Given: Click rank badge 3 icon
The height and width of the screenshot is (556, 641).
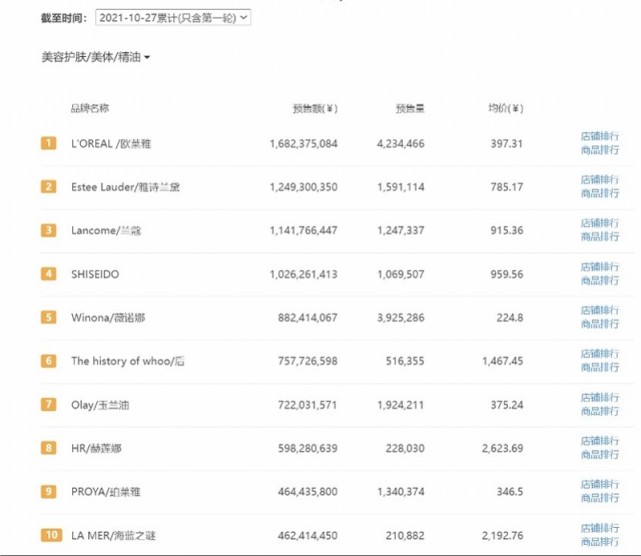Looking at the screenshot, I should coord(49,230).
